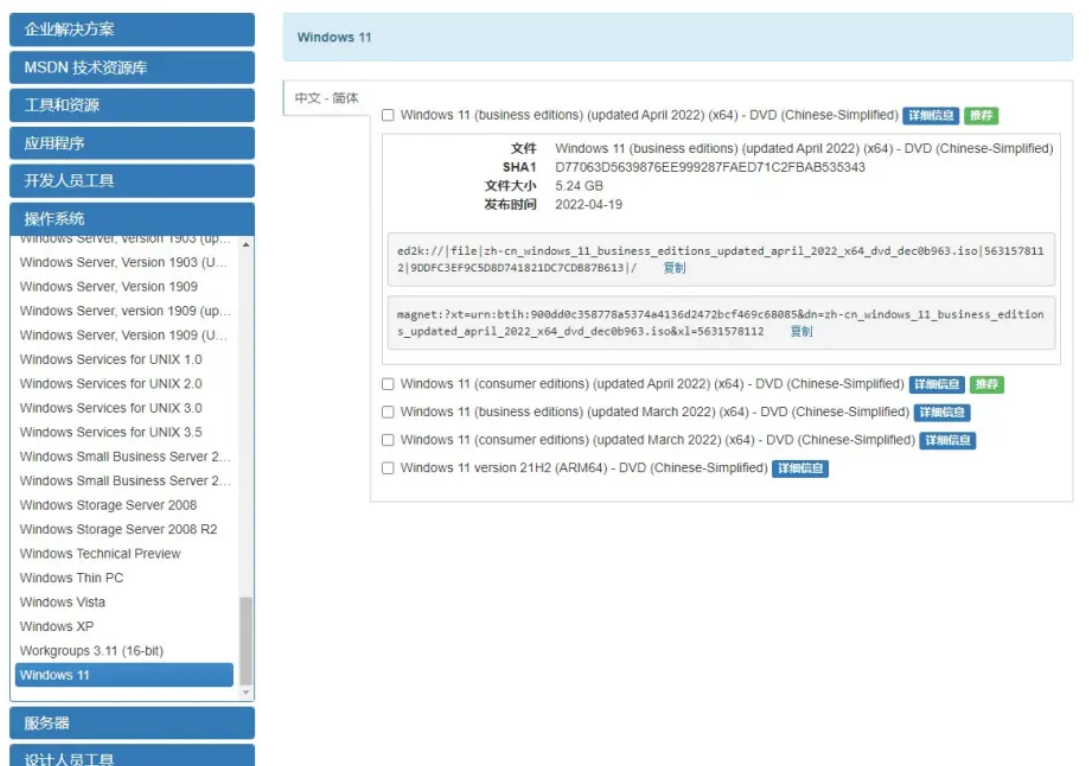
Task: Expand the 设计人员工具 section
Action: (132, 756)
